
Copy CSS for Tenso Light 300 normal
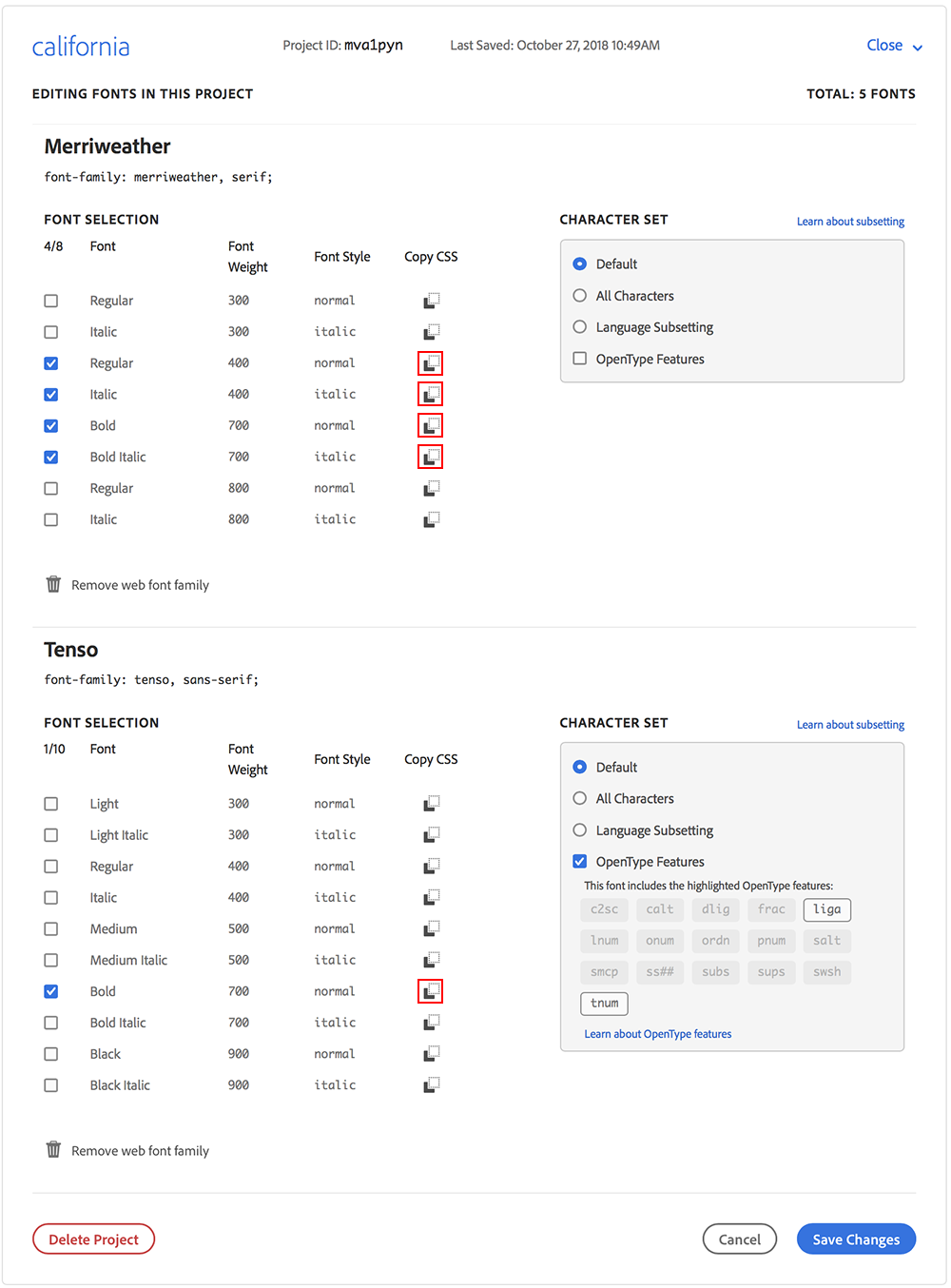[431, 804]
